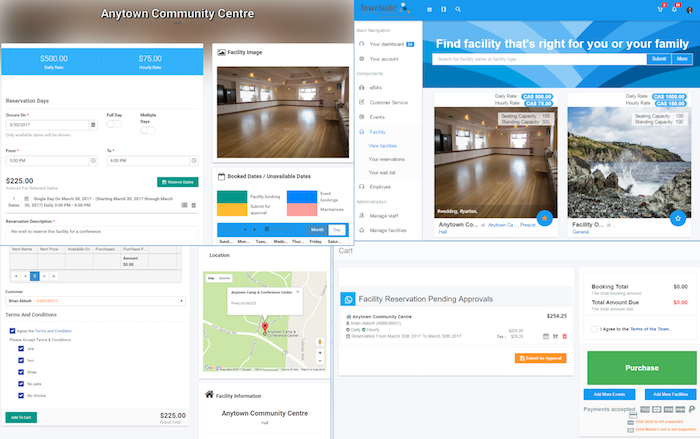Uncheck the 'No Smoke' checkbox
This screenshot has width=700, height=439.
pos(21,395)
